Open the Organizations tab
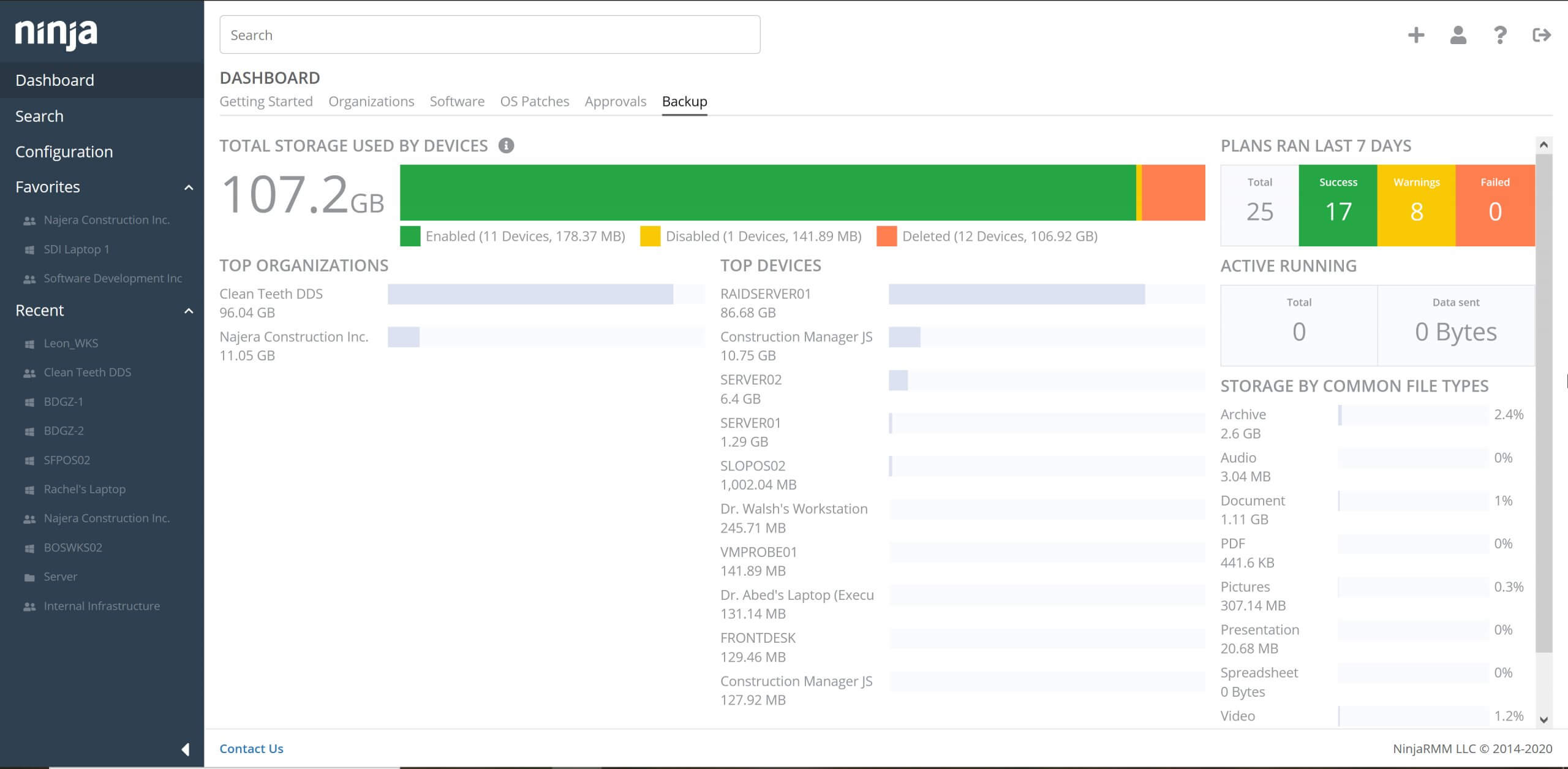Viewport: 1568px width, 769px height. coord(371,101)
